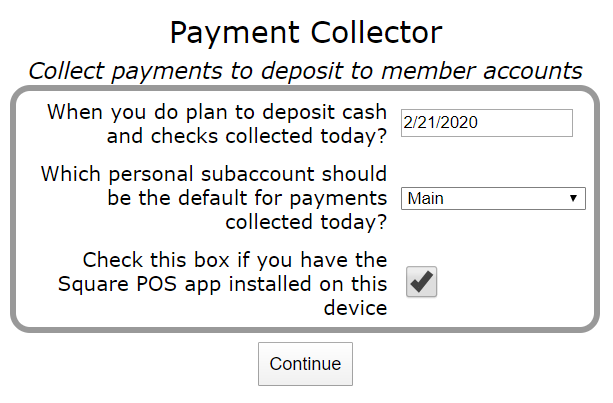
Task: Disable the Square POS on this device option
Action: pyautogui.click(x=422, y=284)
